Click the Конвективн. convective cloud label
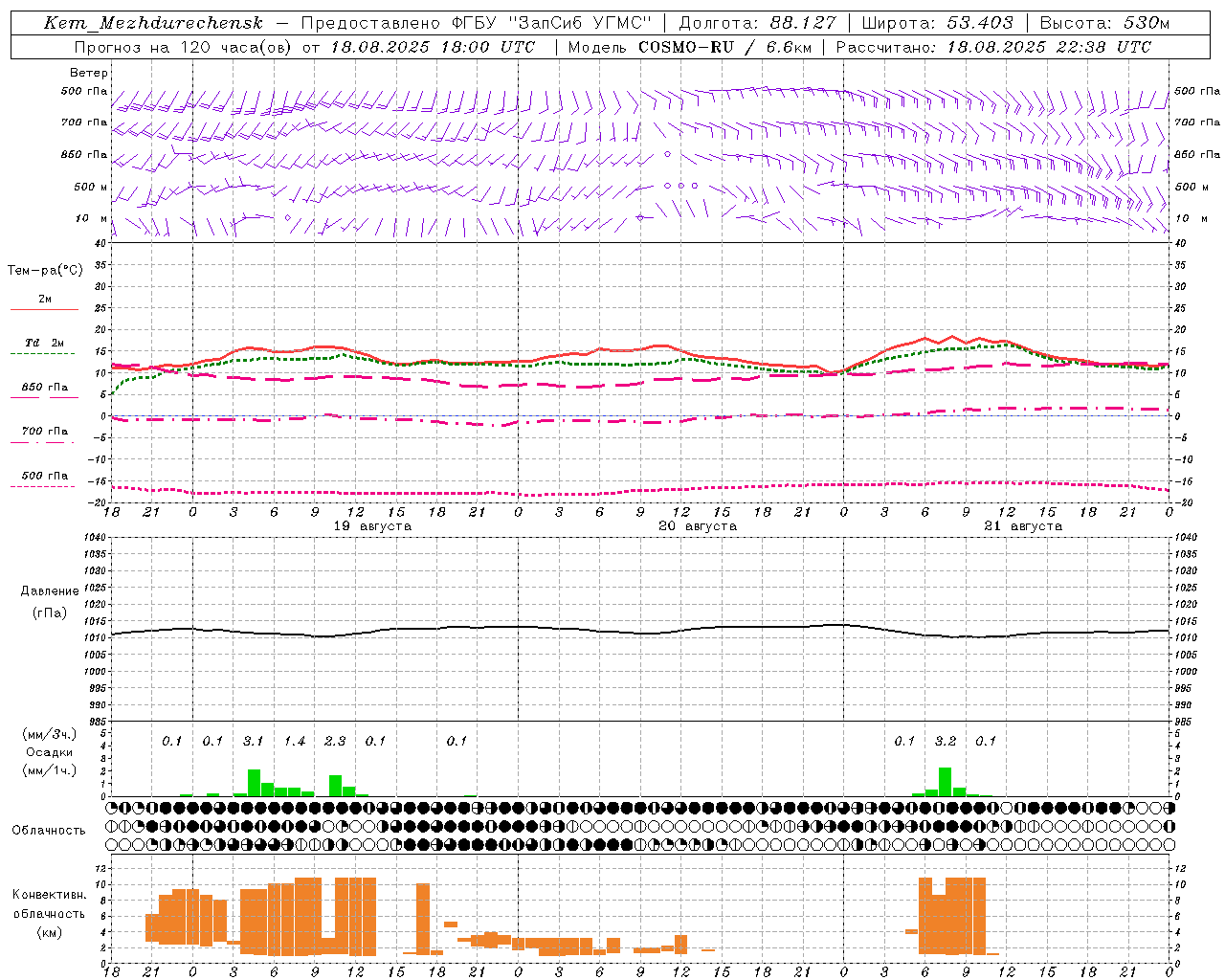The image size is (1225, 980). pos(49,895)
